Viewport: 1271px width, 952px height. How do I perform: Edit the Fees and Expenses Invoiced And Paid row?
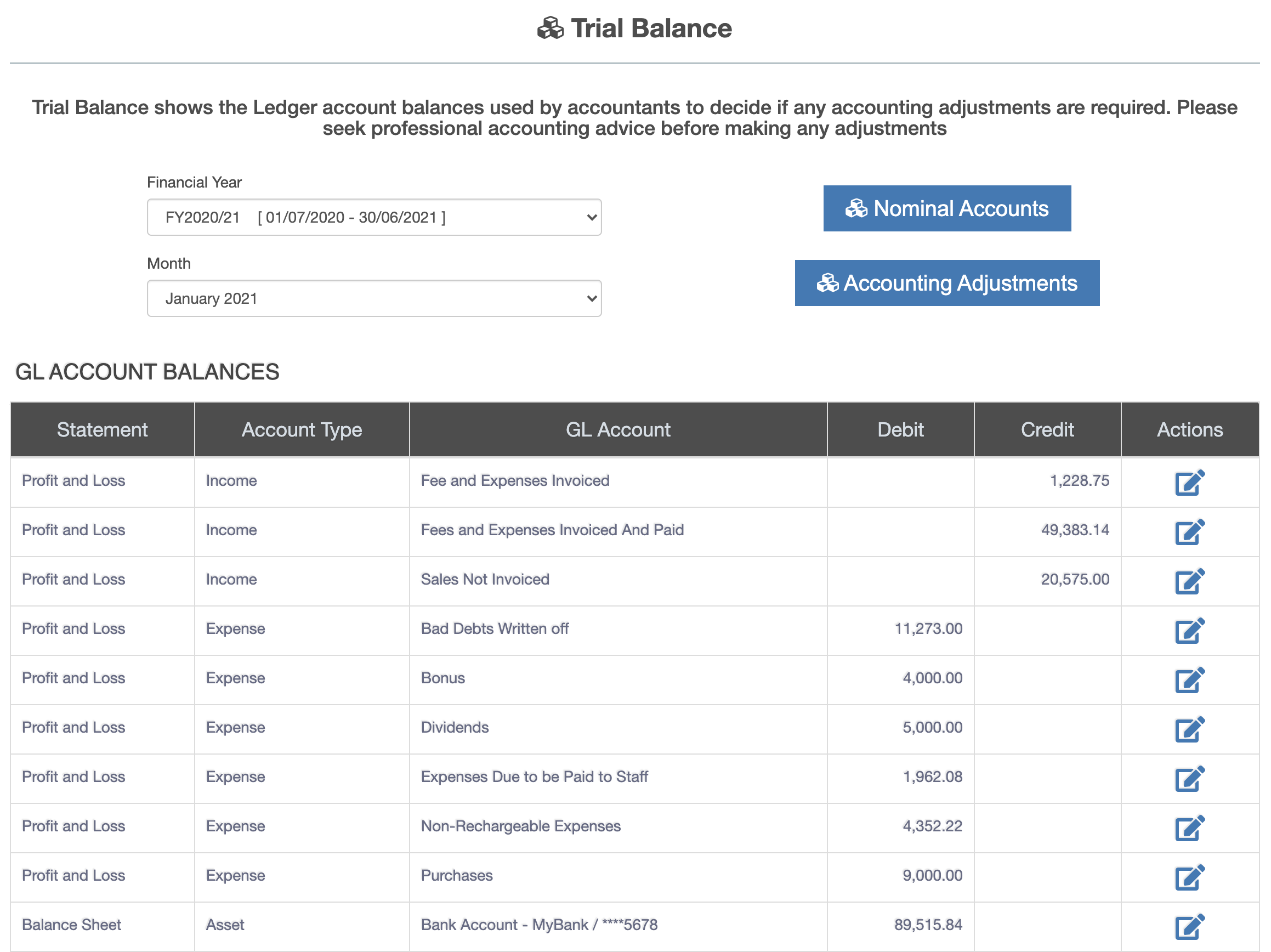(1189, 531)
